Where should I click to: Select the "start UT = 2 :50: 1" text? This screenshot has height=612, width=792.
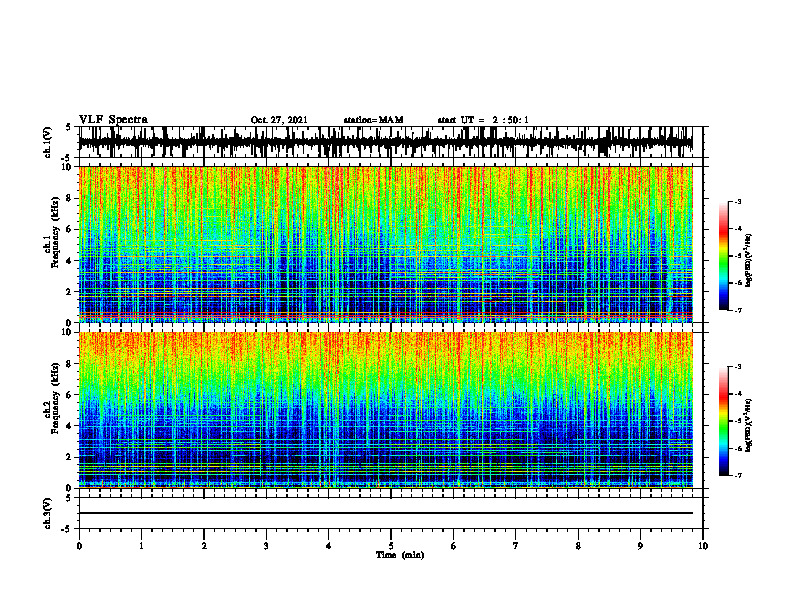483,120
